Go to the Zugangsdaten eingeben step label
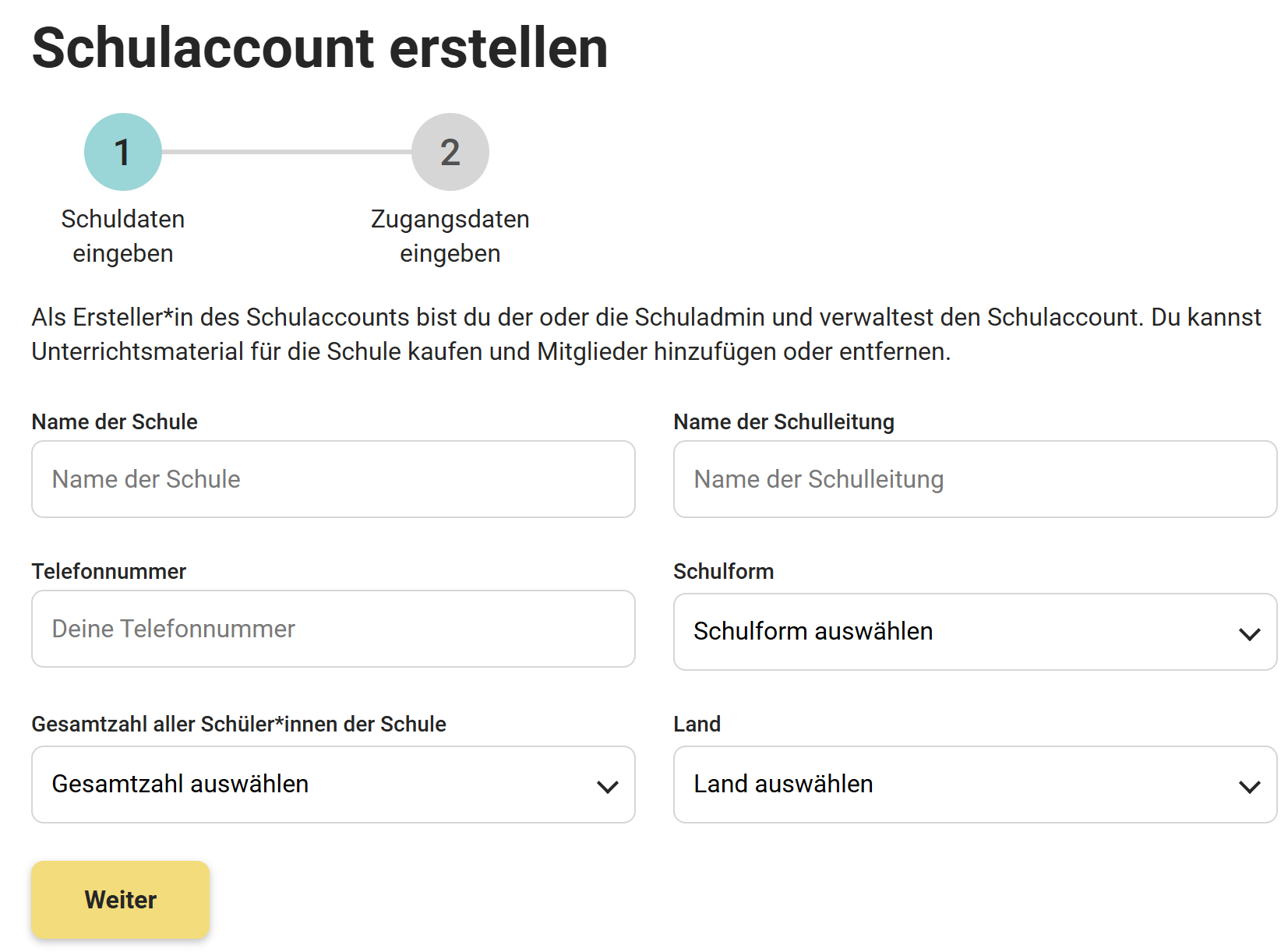1288x952 pixels. coord(450,236)
